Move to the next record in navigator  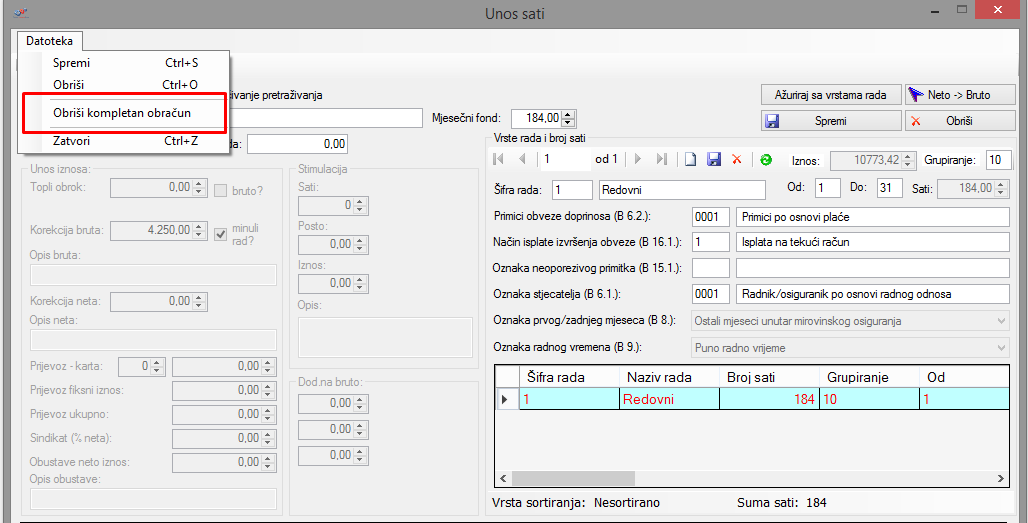(638, 160)
